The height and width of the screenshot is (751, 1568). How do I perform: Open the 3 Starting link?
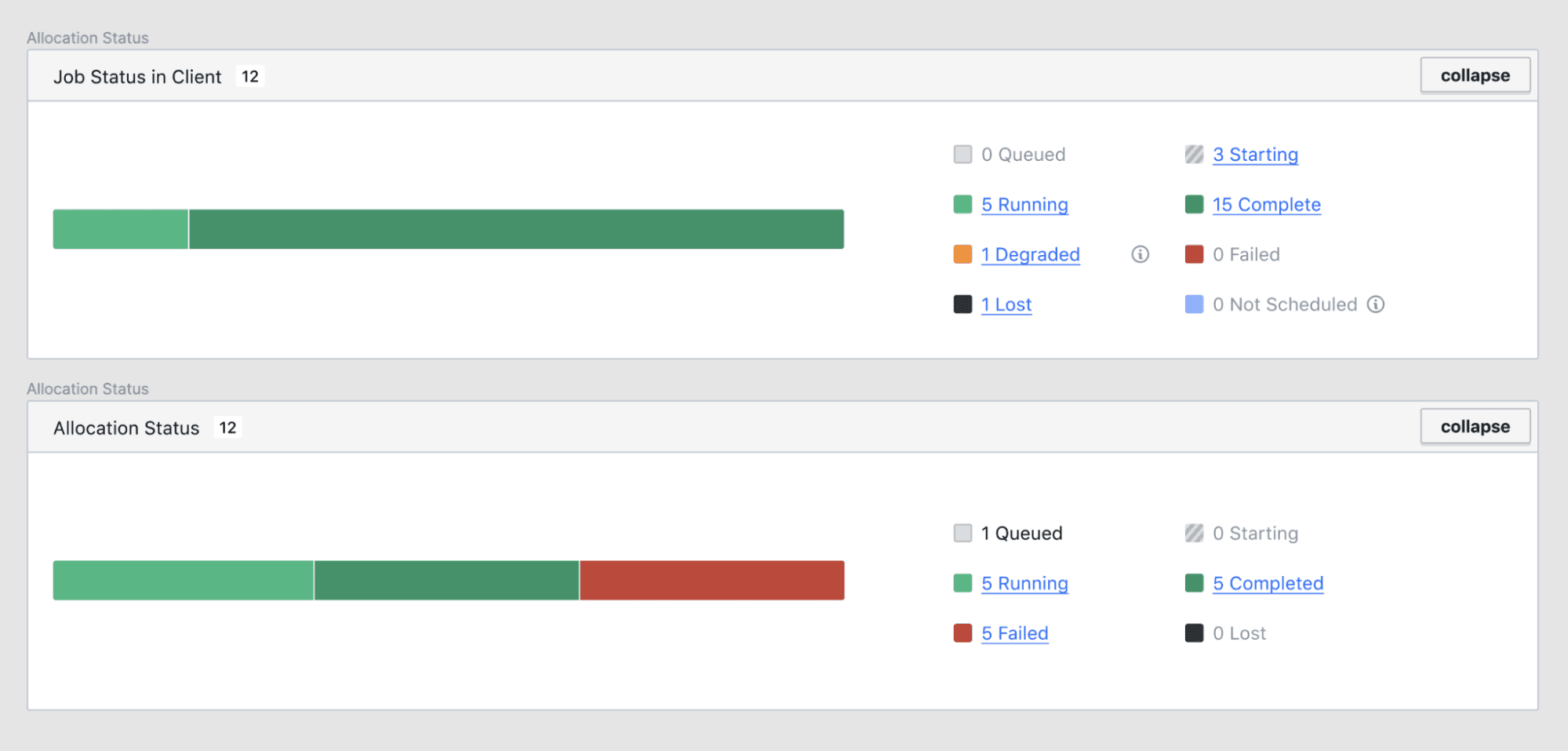1255,155
